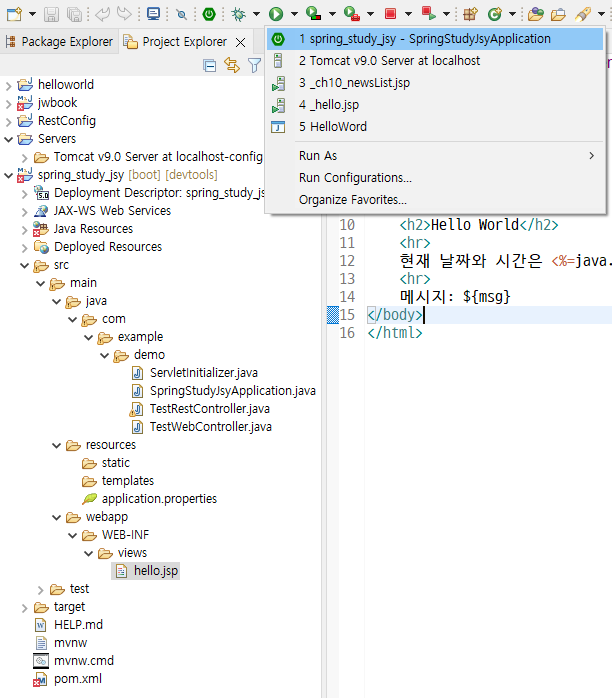
Task: Select _ch10_newsList.jsp run history entry
Action: click(435, 83)
